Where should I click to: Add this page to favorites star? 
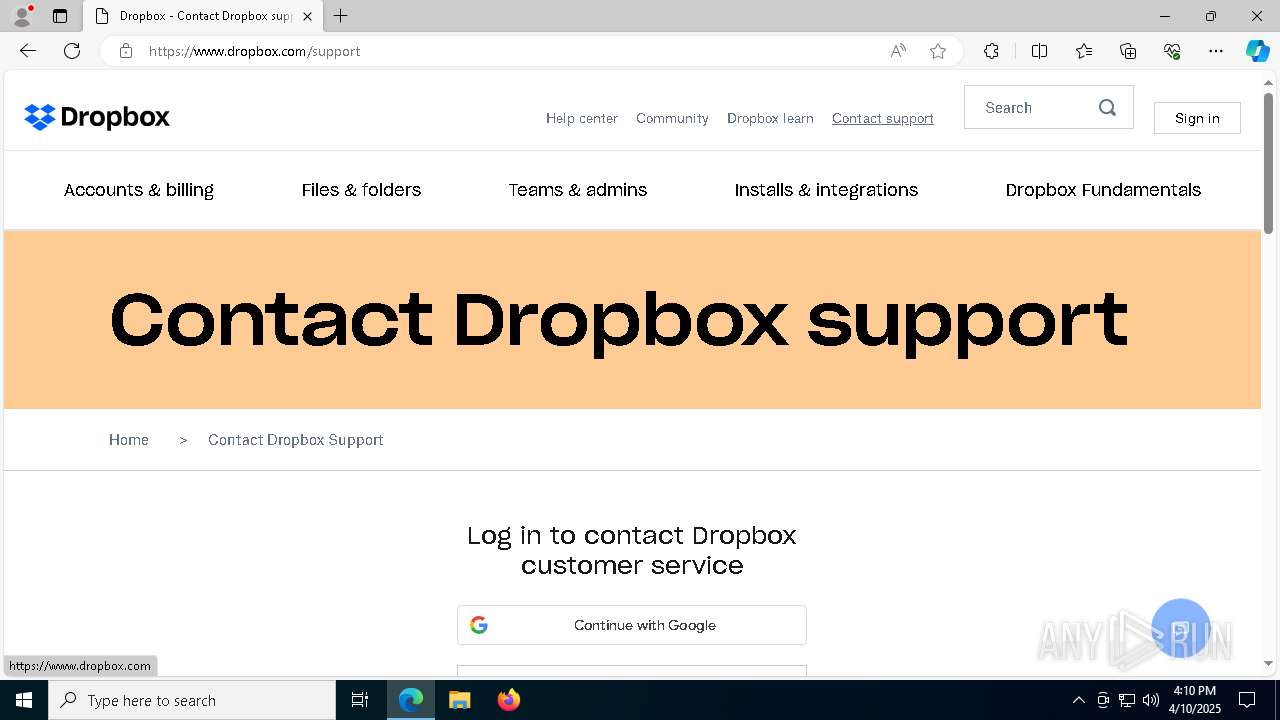(x=938, y=51)
